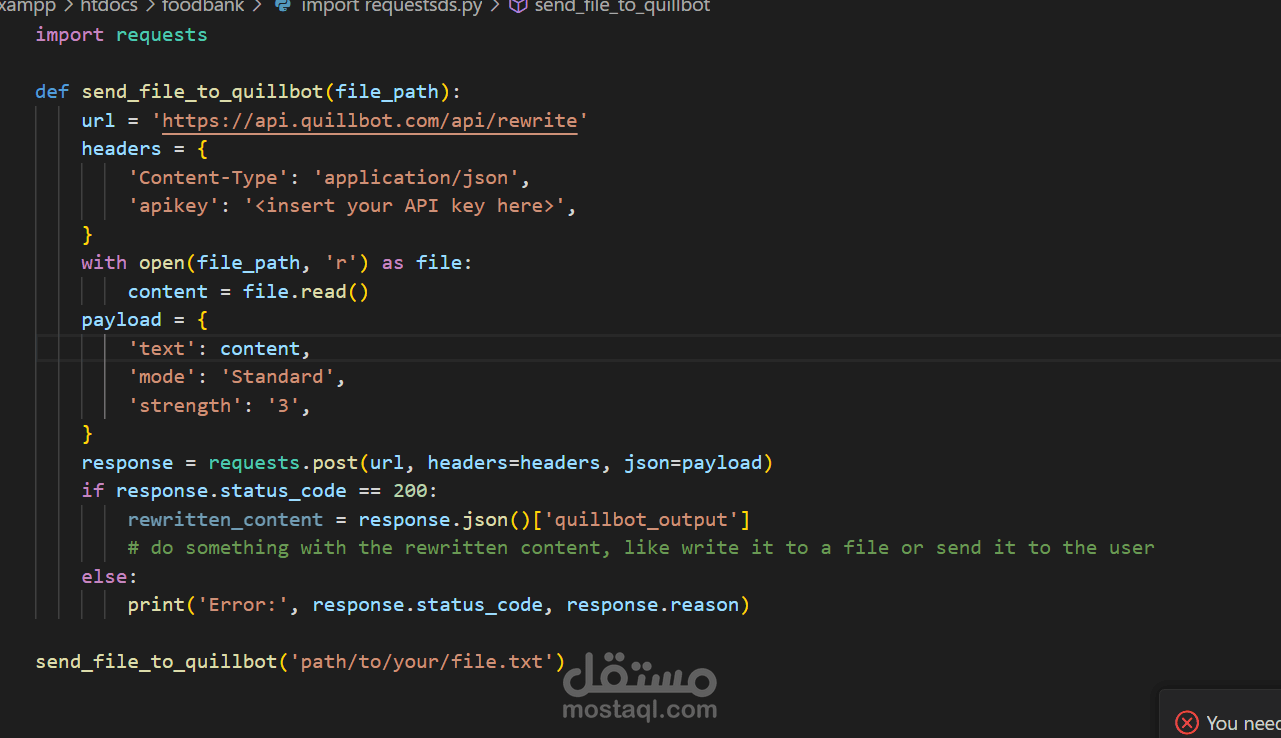
Task: Open the foodbank breadcrumb dropdown
Action: click(x=203, y=7)
